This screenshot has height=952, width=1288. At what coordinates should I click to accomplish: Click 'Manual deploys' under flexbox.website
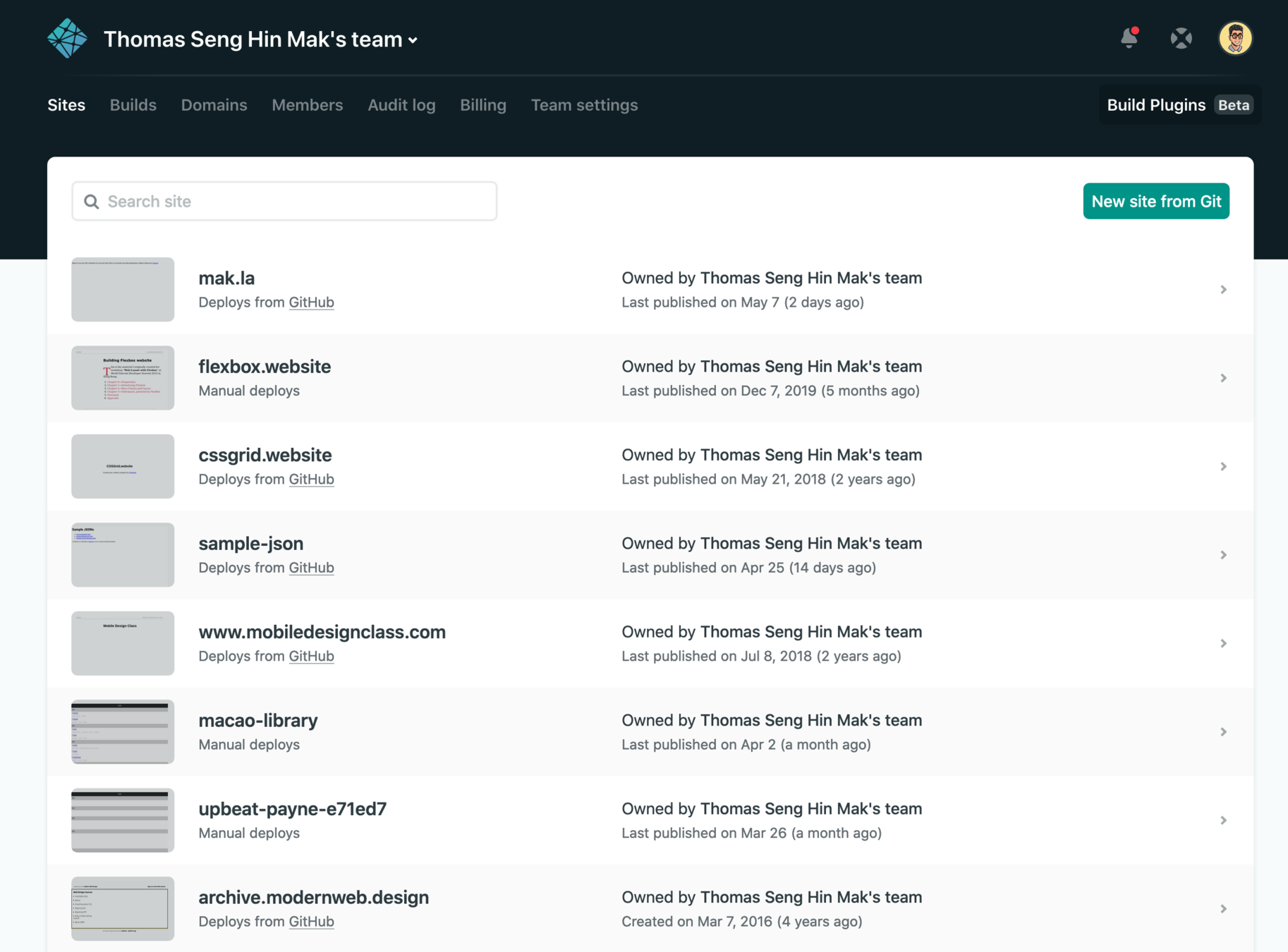[249, 391]
